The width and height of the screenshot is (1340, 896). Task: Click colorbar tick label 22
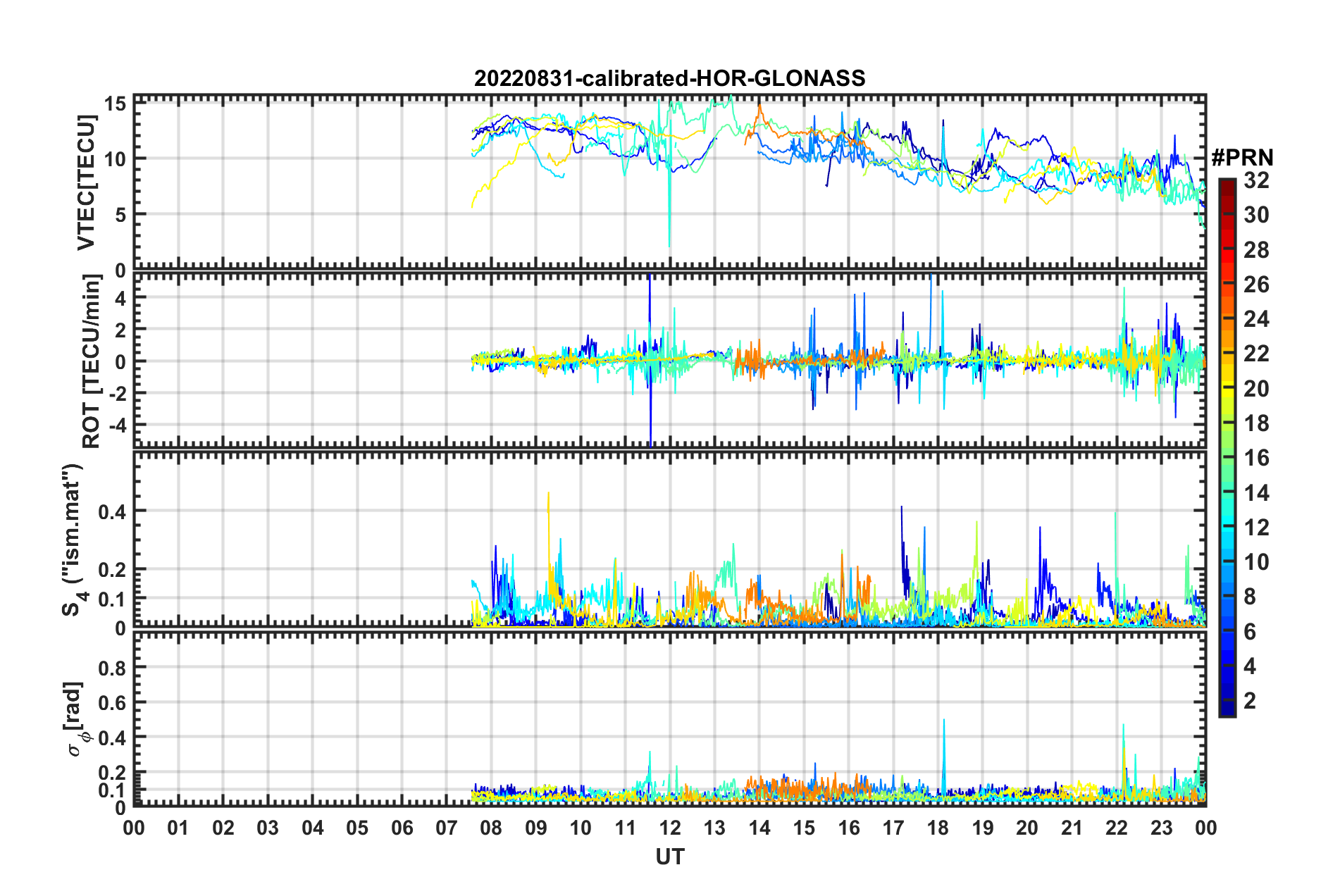[x=1256, y=354]
